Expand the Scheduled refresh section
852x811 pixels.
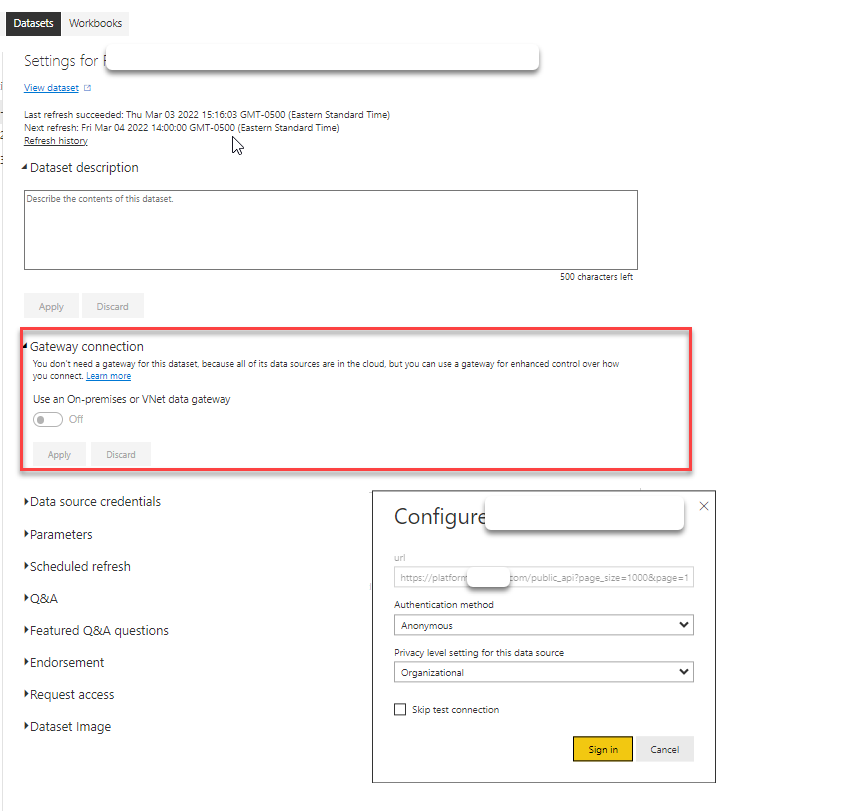point(77,567)
